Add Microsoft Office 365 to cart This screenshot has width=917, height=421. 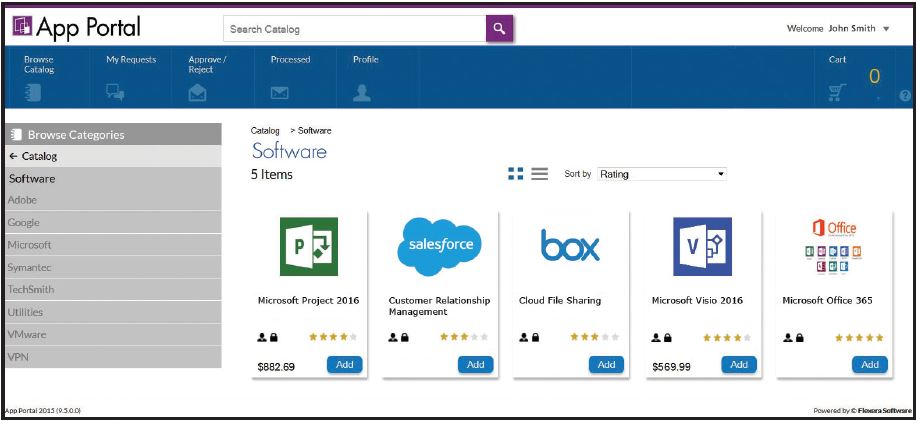tap(870, 364)
